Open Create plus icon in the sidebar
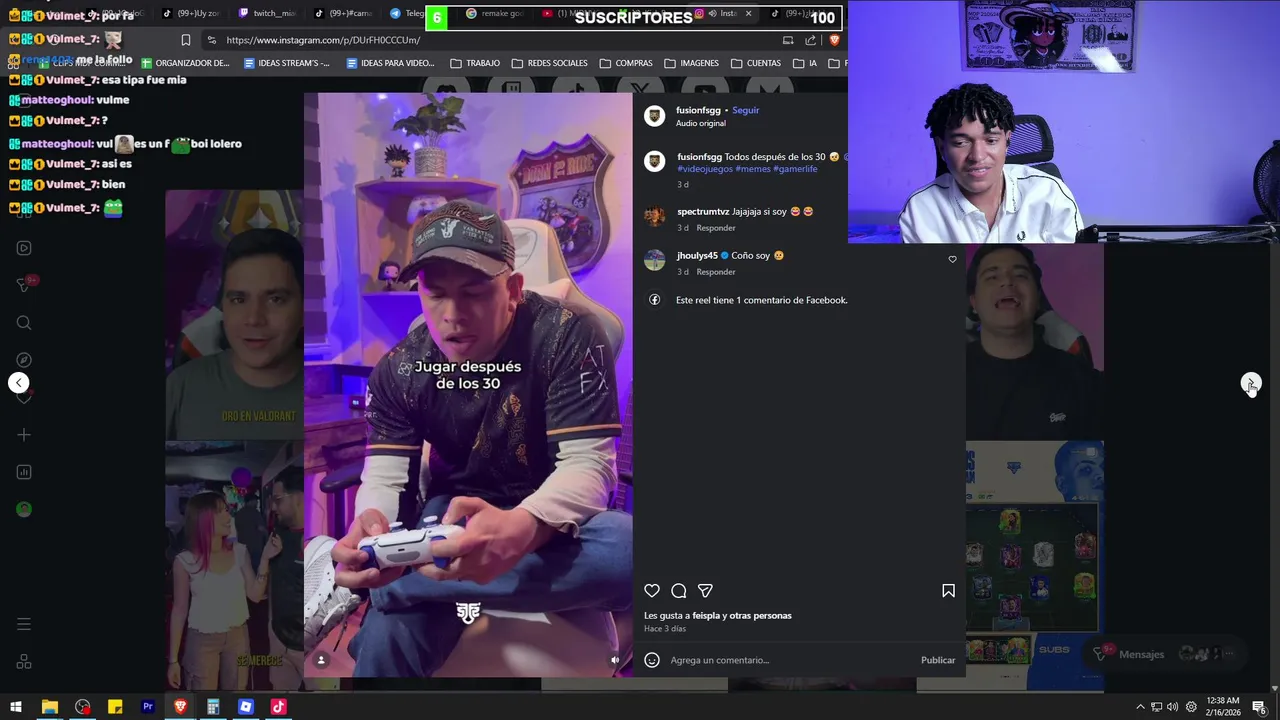The width and height of the screenshot is (1280, 720). click(x=24, y=435)
